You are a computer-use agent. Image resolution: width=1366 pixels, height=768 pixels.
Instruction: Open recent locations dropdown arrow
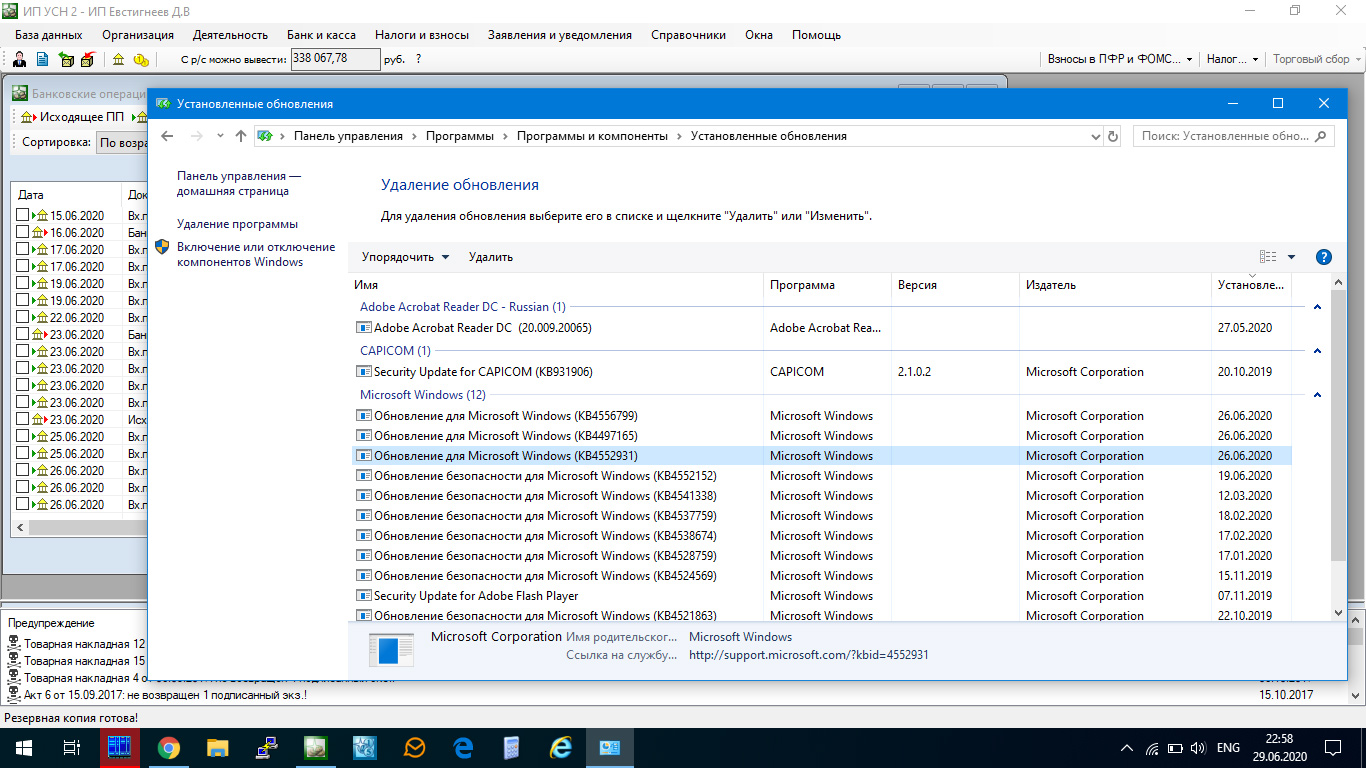(220, 136)
